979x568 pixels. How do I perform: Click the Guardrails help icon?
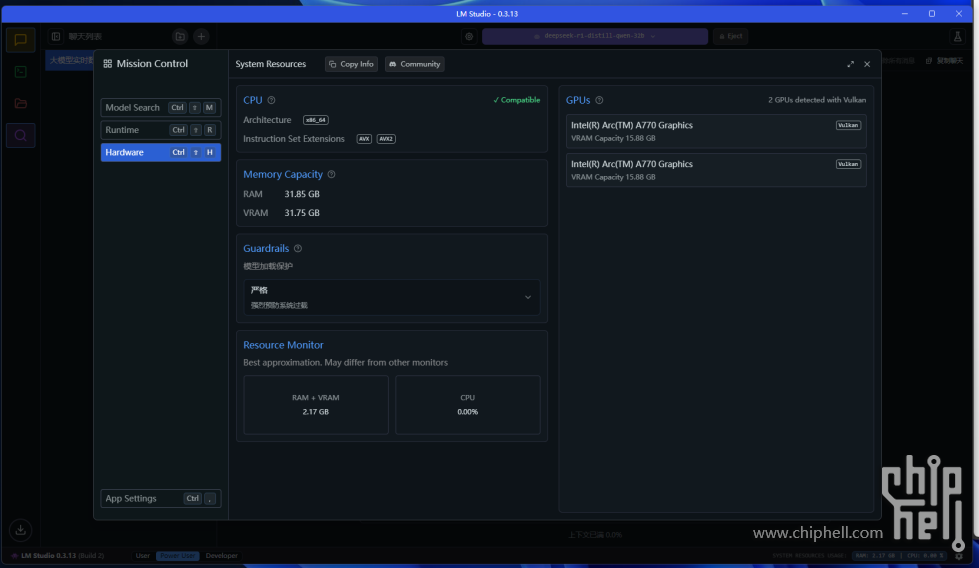(298, 248)
